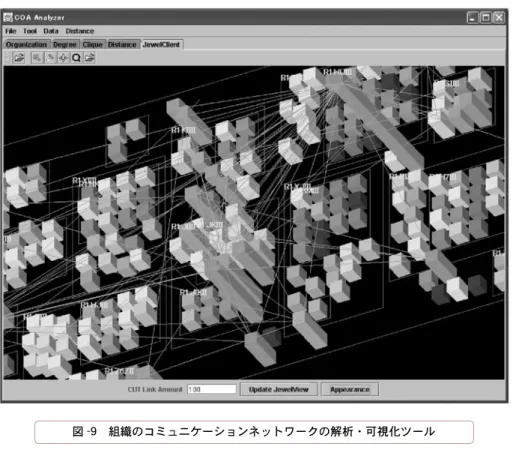Switch to the Clique tab
The height and width of the screenshot is (450, 513).
pyautogui.click(x=93, y=44)
